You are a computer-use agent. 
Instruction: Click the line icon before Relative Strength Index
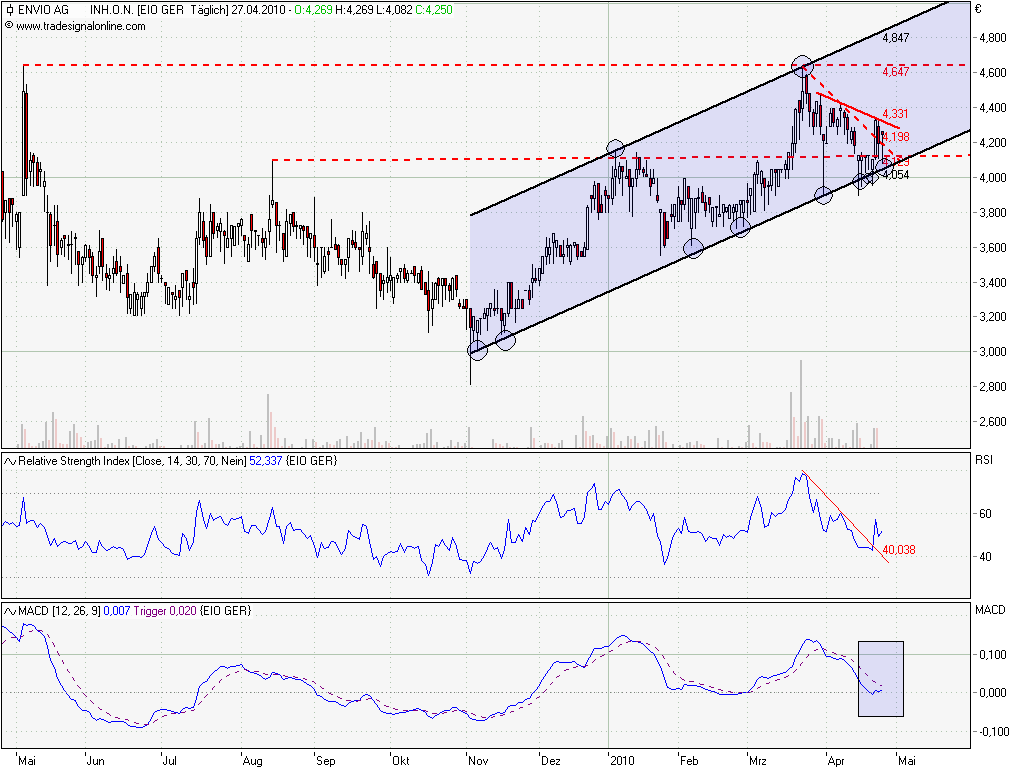pos(10,460)
